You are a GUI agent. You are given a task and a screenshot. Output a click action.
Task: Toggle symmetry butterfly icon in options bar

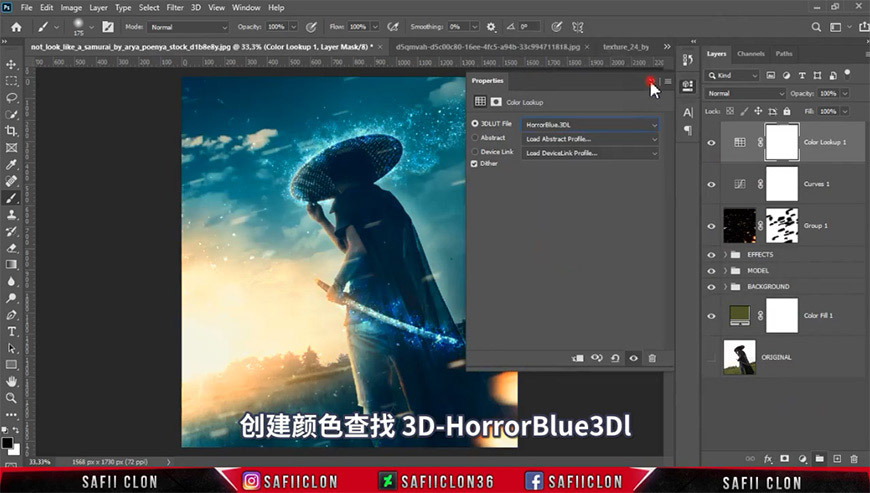pyautogui.click(x=578, y=27)
